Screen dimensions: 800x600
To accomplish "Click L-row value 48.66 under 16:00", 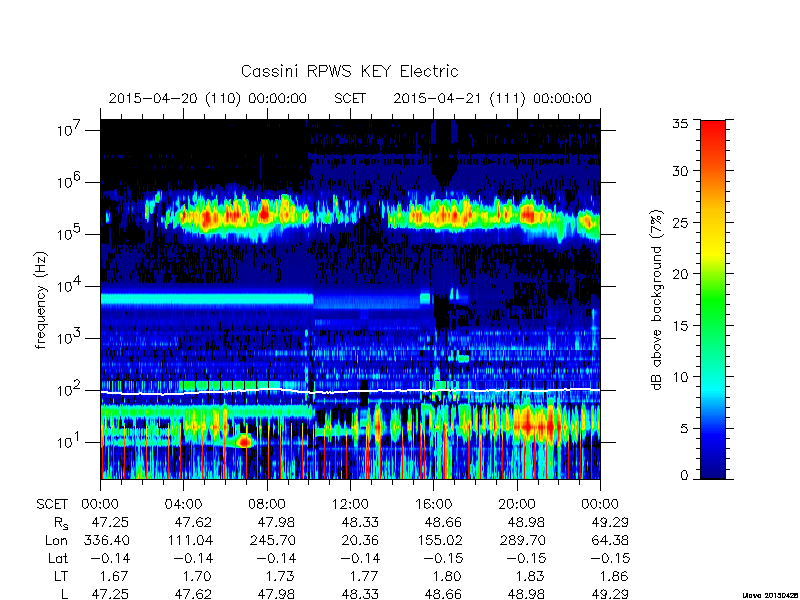I will point(443,593).
